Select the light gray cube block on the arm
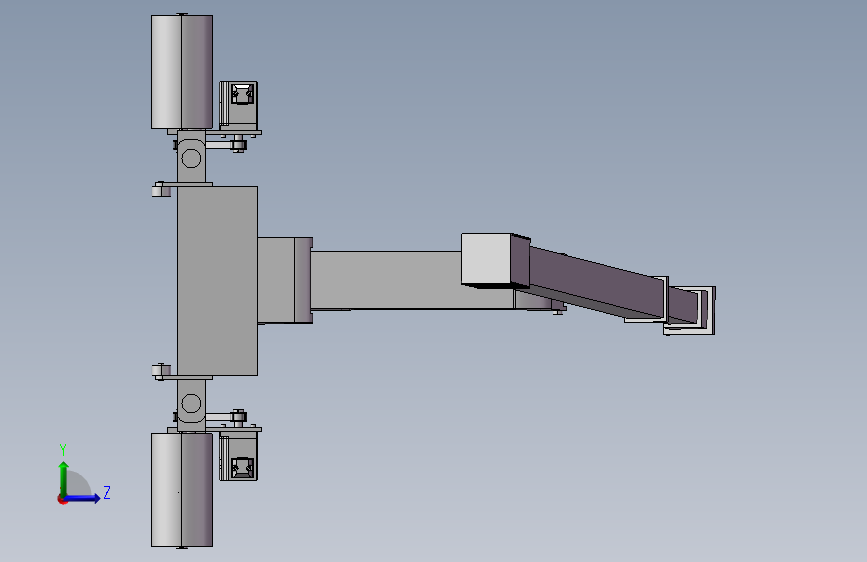867x562 pixels. [489, 259]
